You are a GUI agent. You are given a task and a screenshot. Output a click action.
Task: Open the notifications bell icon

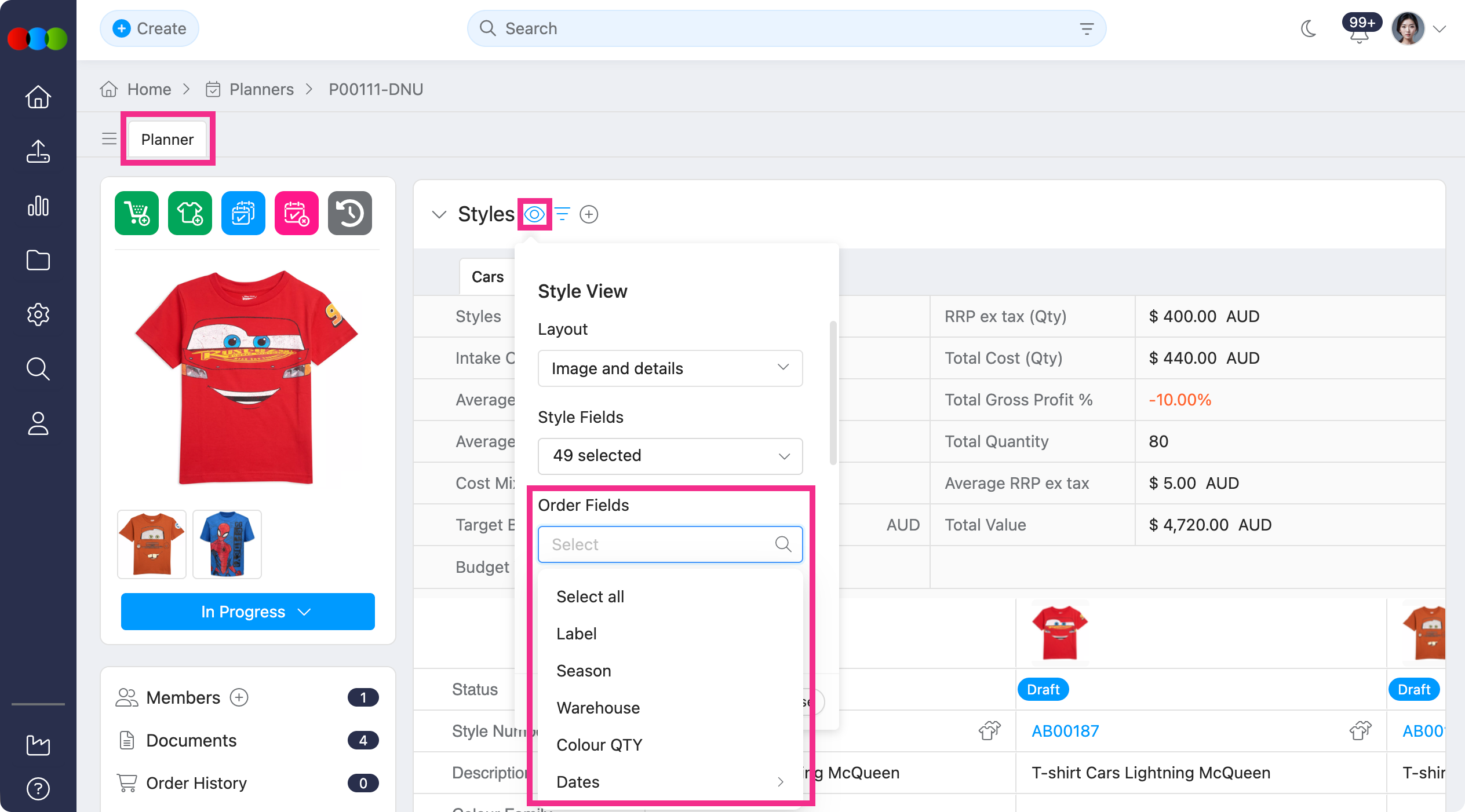[1360, 35]
